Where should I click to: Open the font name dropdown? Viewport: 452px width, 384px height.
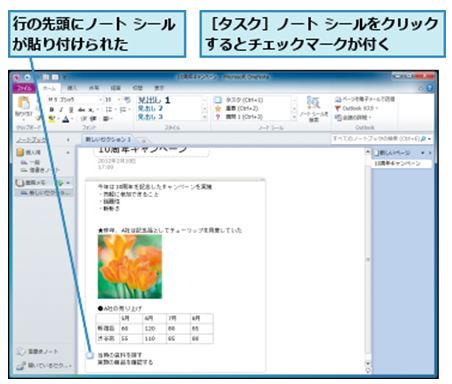100,100
